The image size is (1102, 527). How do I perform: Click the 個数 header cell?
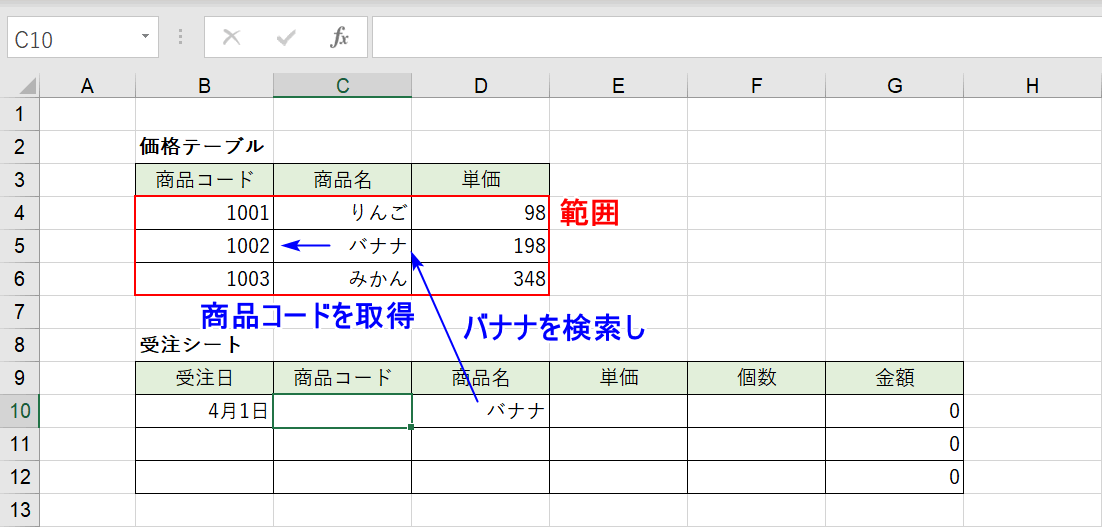(756, 377)
